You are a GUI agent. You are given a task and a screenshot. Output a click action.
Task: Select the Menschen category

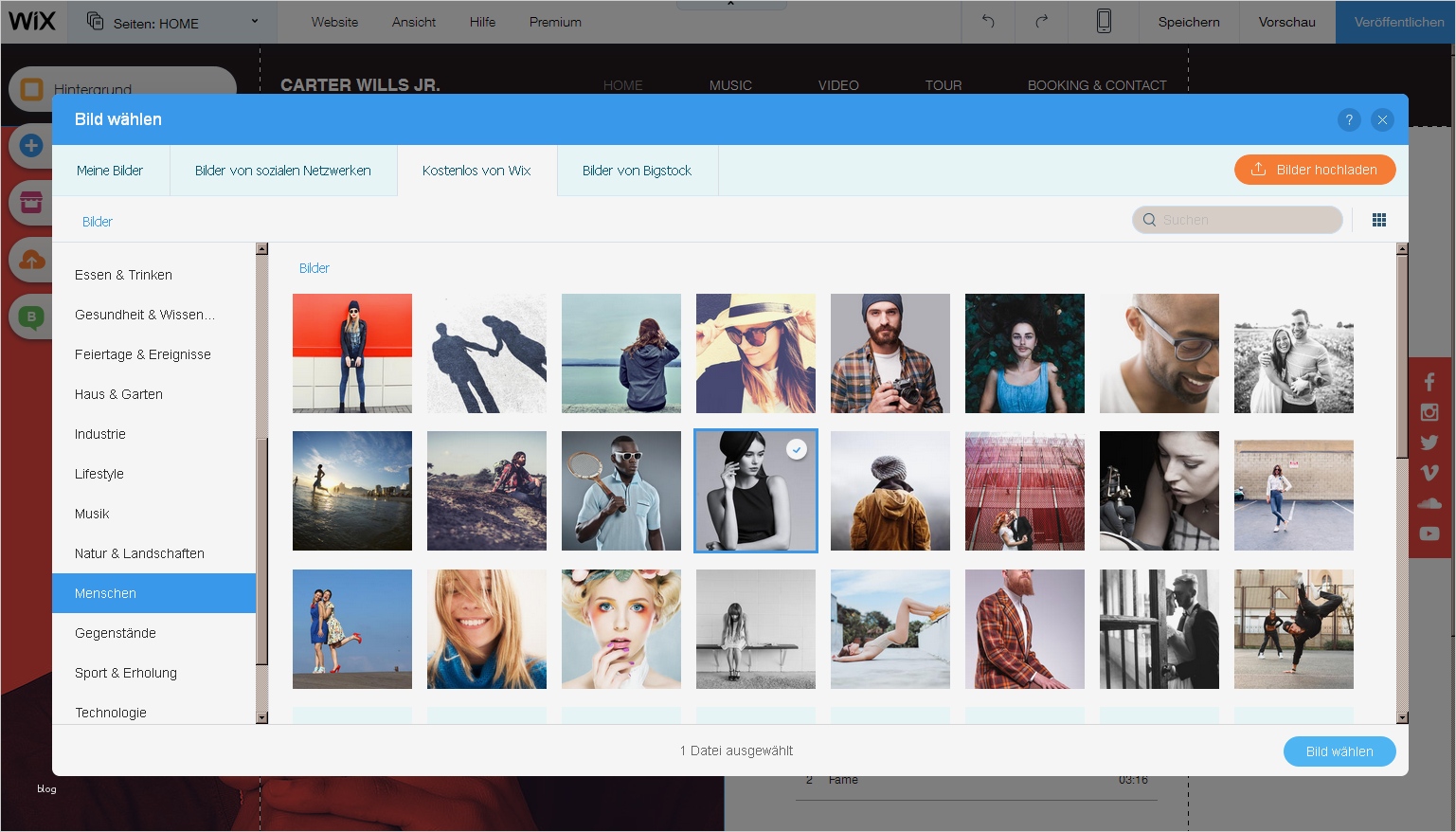point(154,593)
